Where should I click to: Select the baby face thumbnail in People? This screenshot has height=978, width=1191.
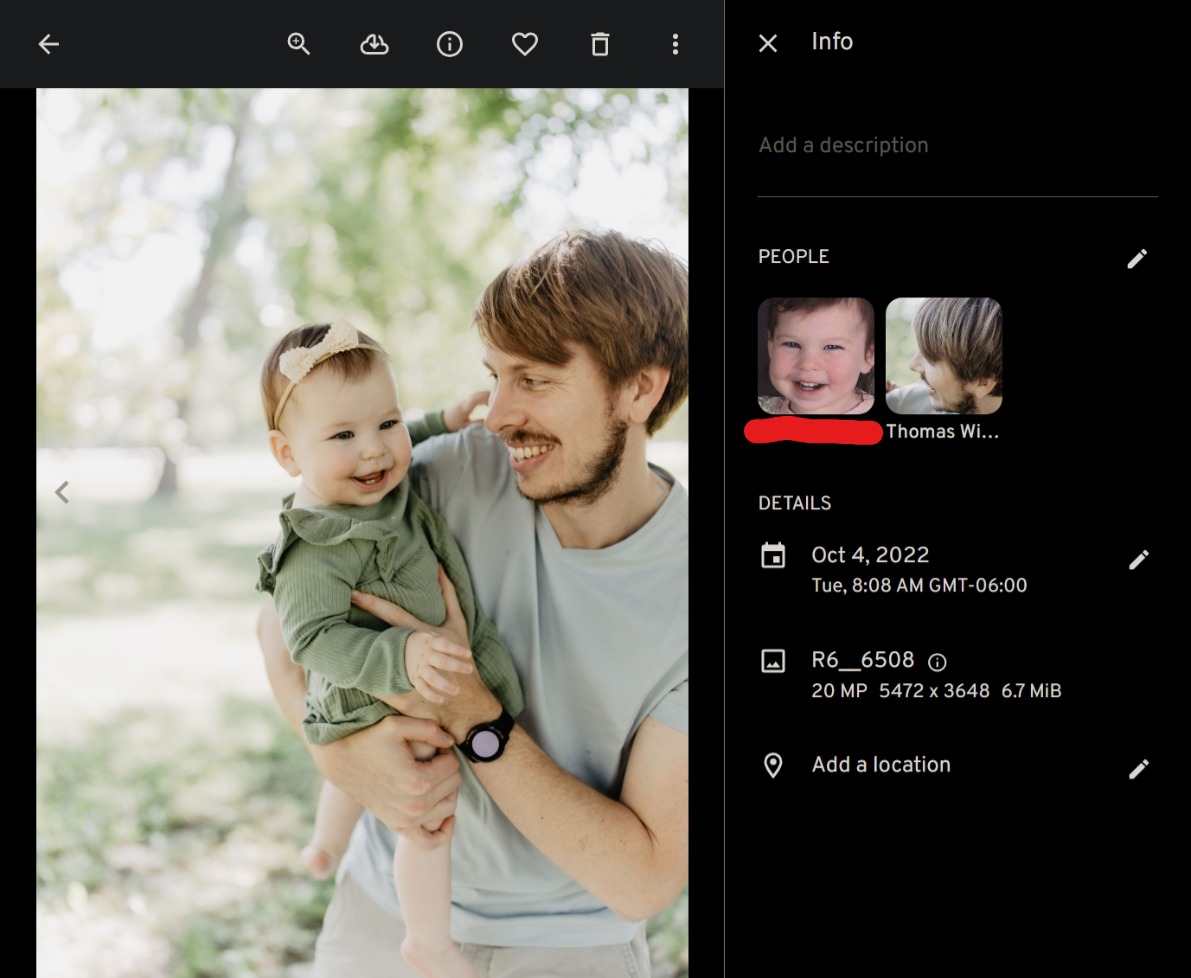pyautogui.click(x=816, y=356)
